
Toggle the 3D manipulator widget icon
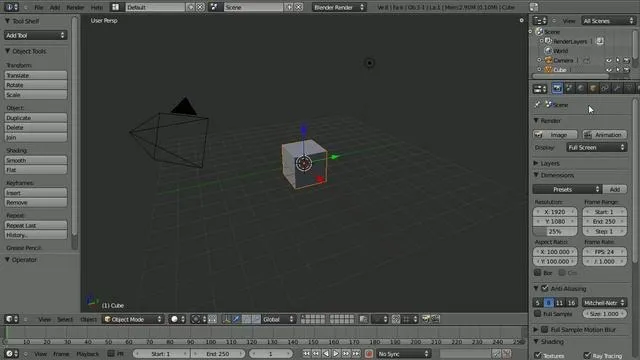click(227, 319)
